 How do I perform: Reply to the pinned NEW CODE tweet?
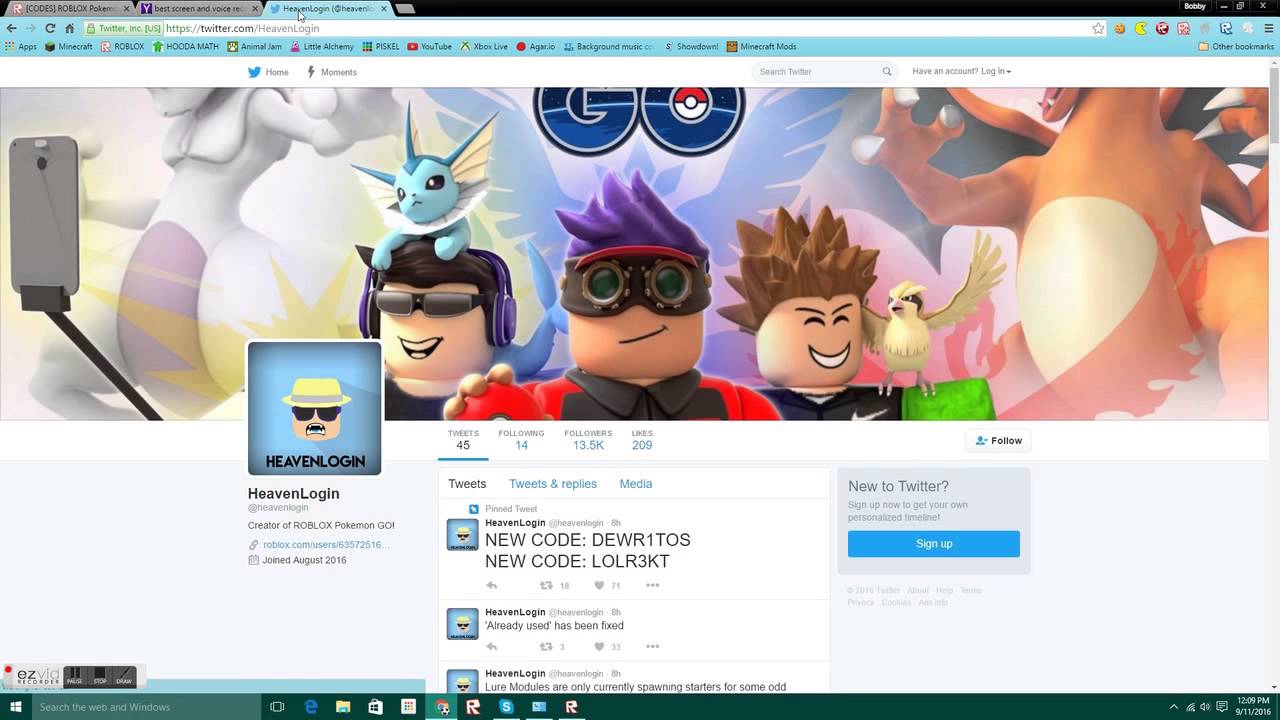click(x=491, y=586)
